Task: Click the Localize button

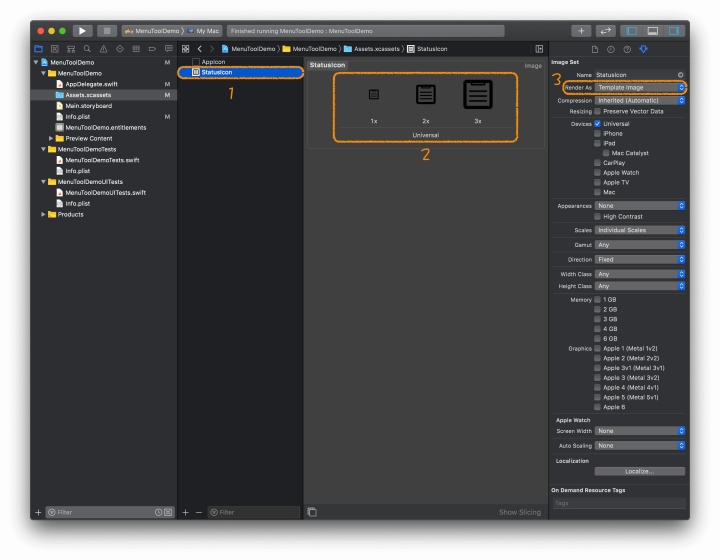Action: click(x=640, y=471)
